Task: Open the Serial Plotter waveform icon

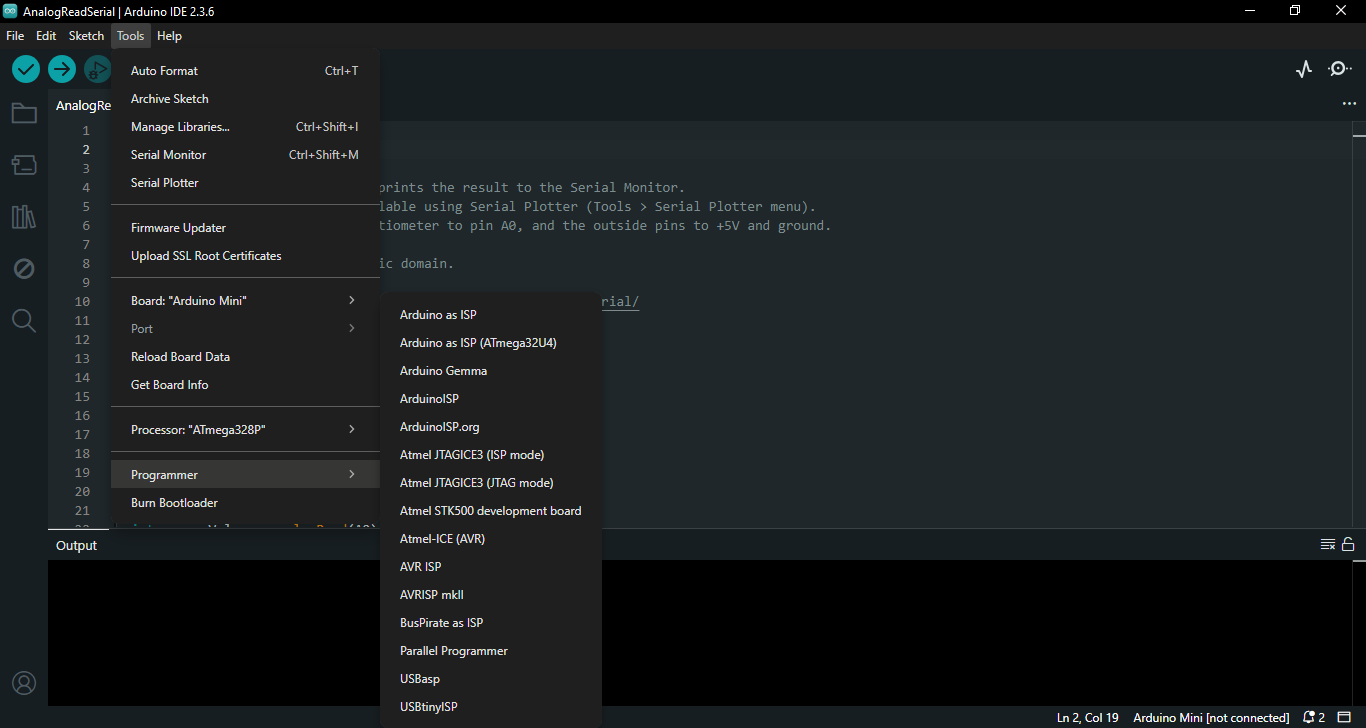Action: coord(1304,69)
